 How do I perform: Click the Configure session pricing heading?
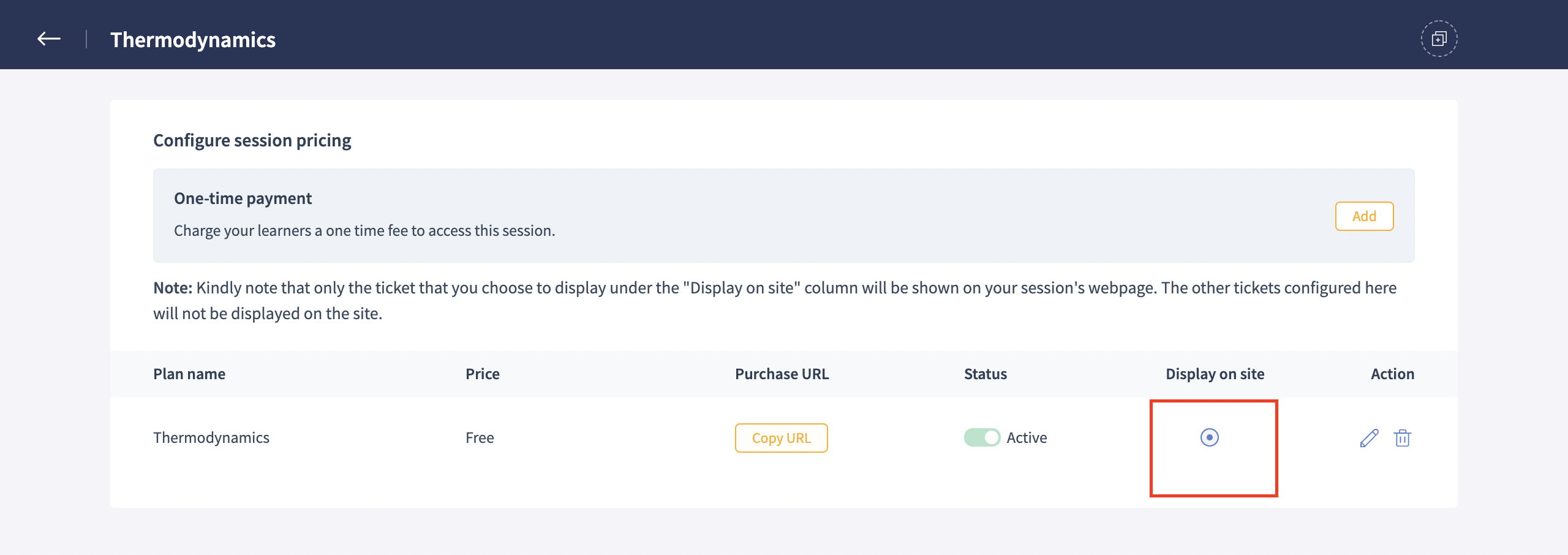pos(252,140)
